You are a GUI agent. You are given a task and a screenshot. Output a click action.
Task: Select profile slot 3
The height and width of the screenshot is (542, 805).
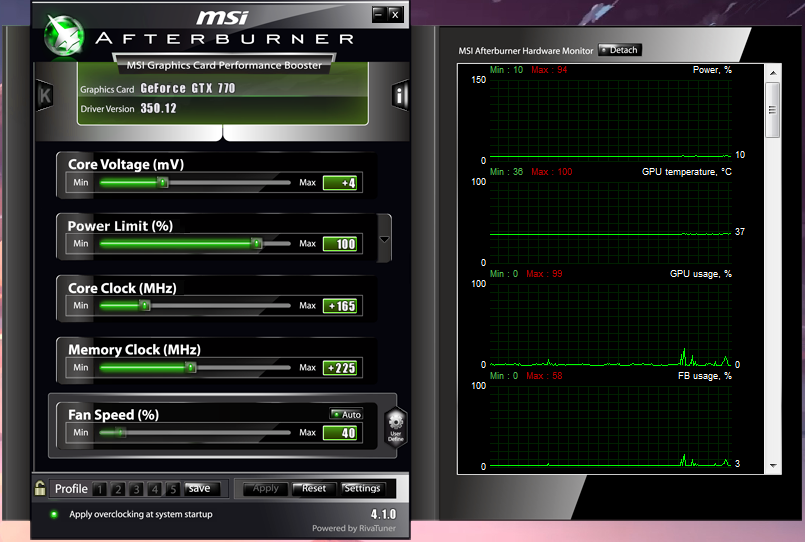137,489
